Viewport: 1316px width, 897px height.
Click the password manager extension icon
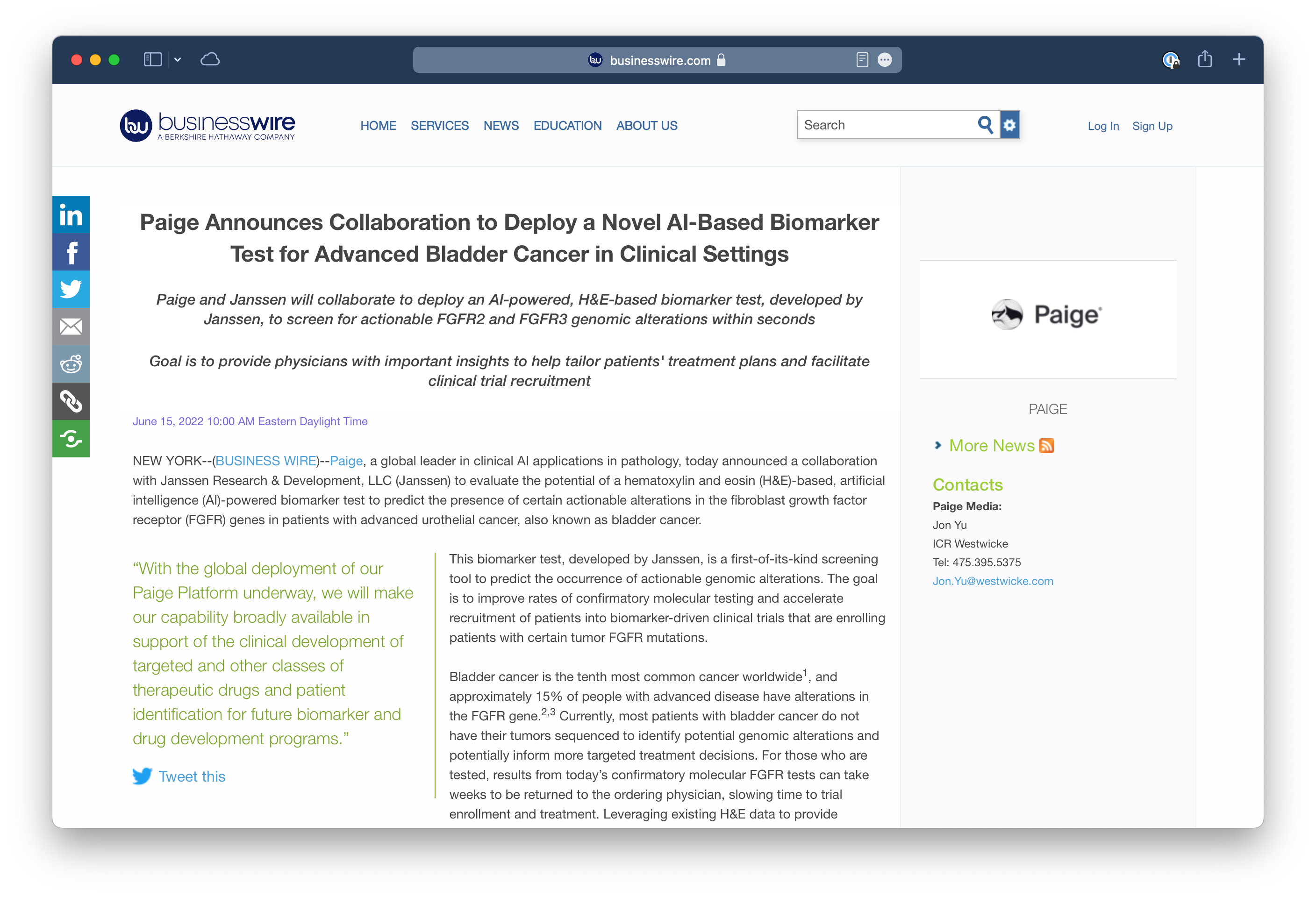tap(1171, 59)
